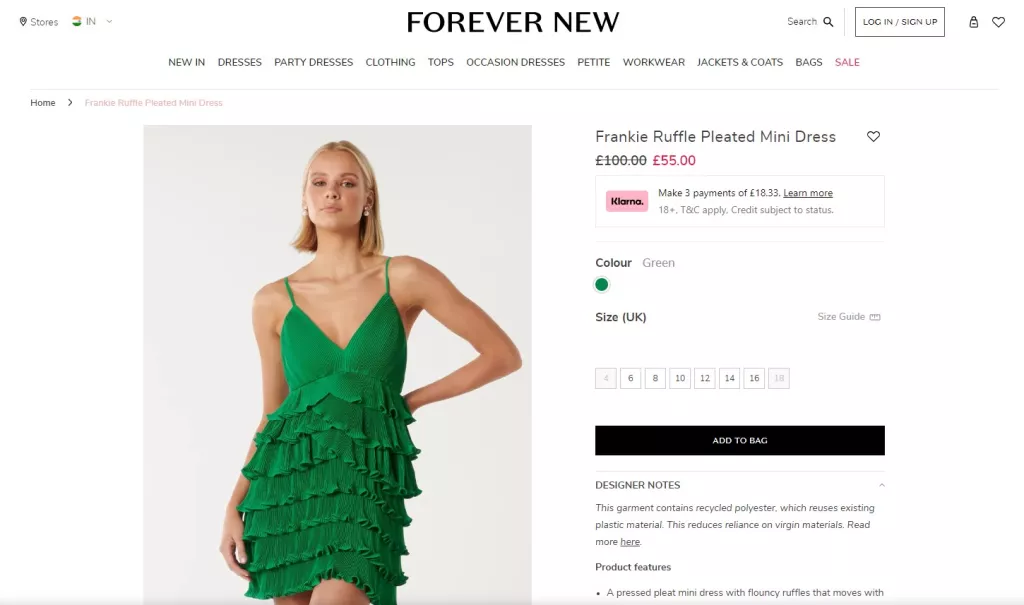Viewport: 1024px width, 605px height.
Task: Click the breadcrumb chevron after Home
Action: tap(70, 103)
